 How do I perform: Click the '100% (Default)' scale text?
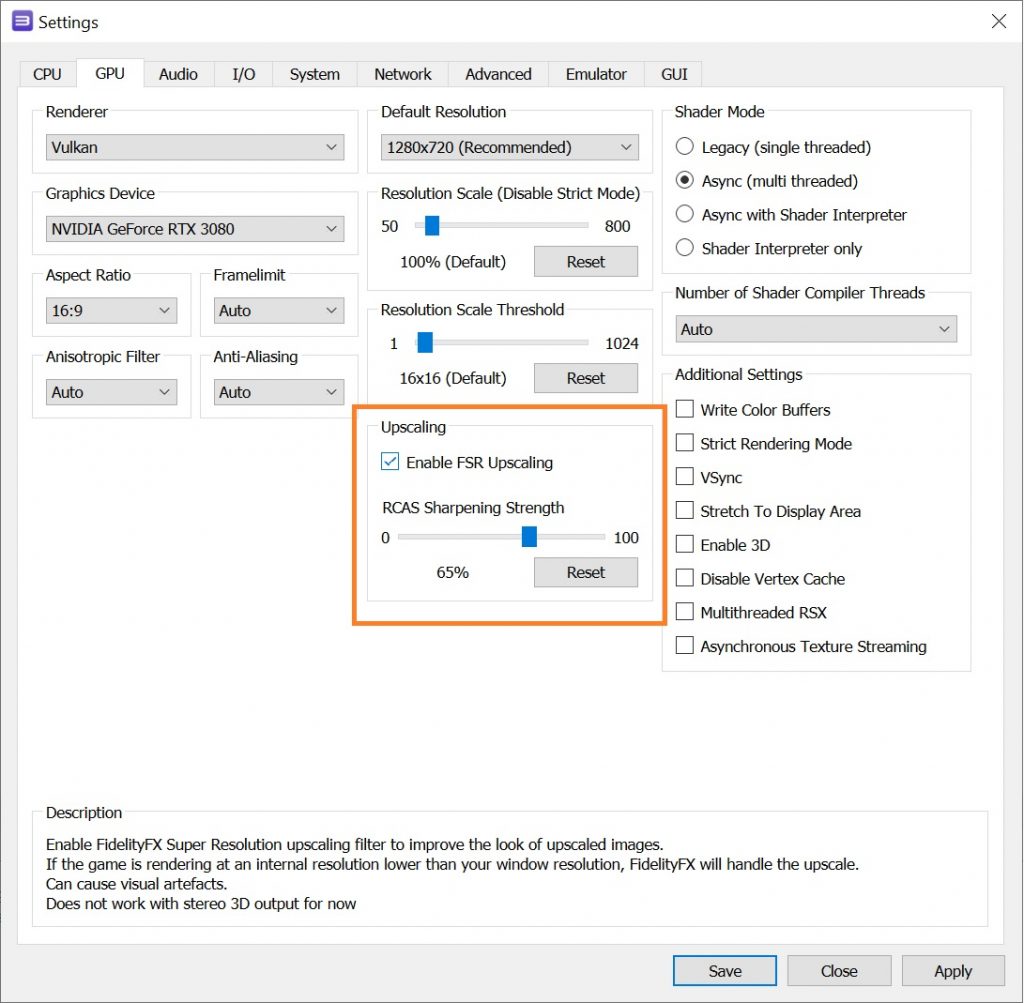coord(453,262)
